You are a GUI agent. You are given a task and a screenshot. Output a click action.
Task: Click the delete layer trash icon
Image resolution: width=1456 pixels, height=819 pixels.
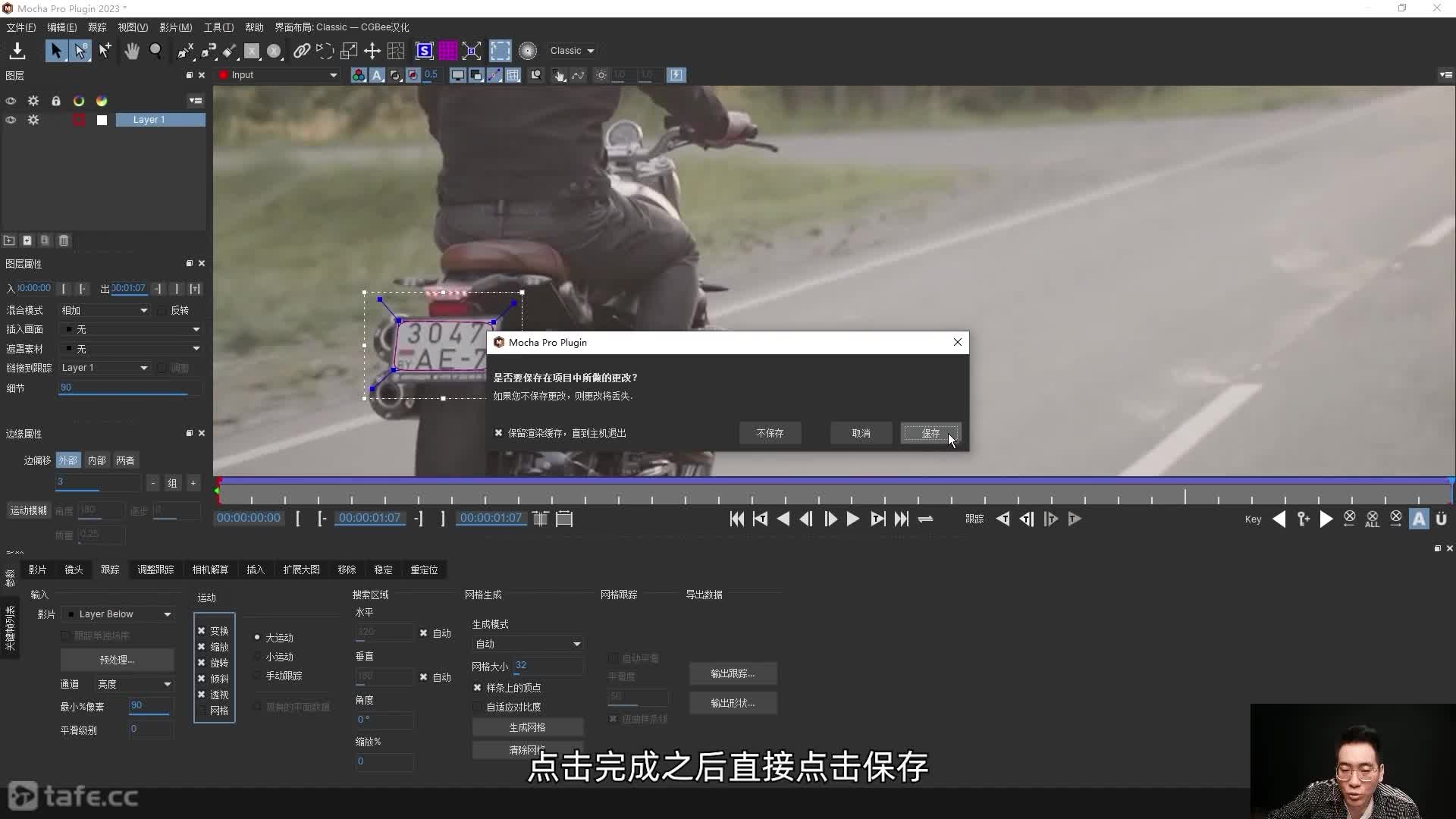click(x=64, y=240)
